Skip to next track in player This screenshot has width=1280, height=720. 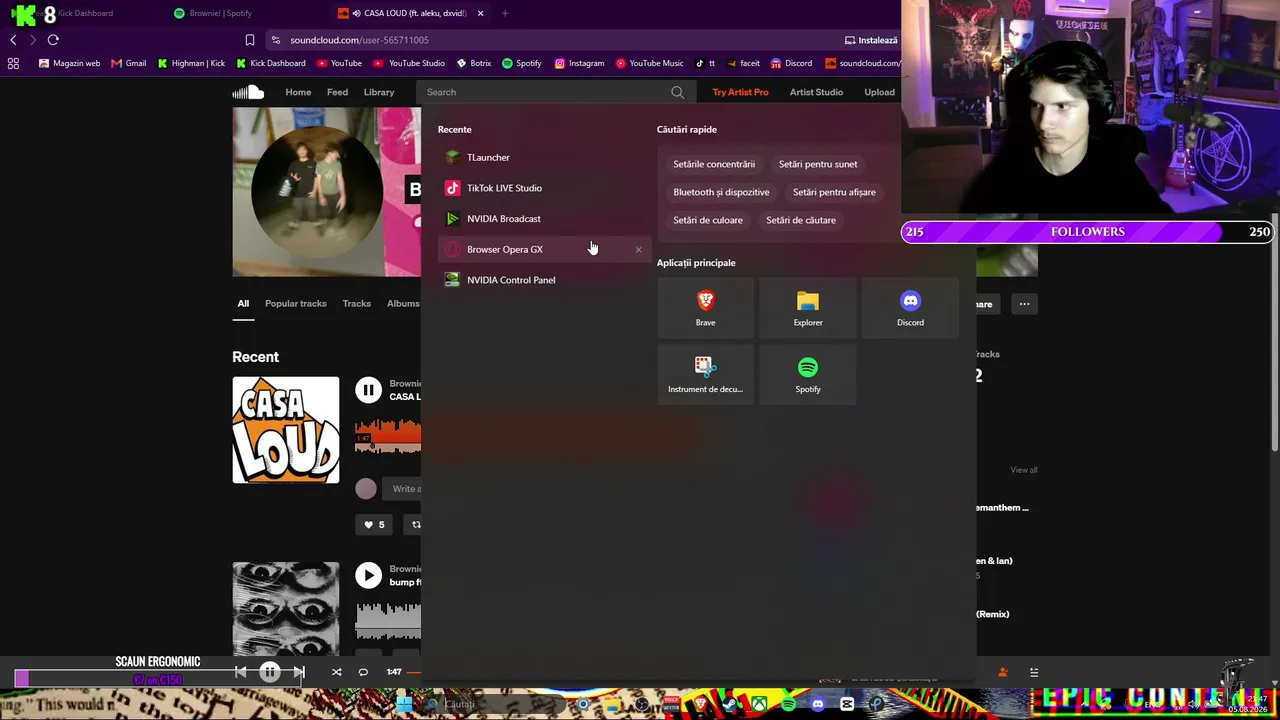298,672
